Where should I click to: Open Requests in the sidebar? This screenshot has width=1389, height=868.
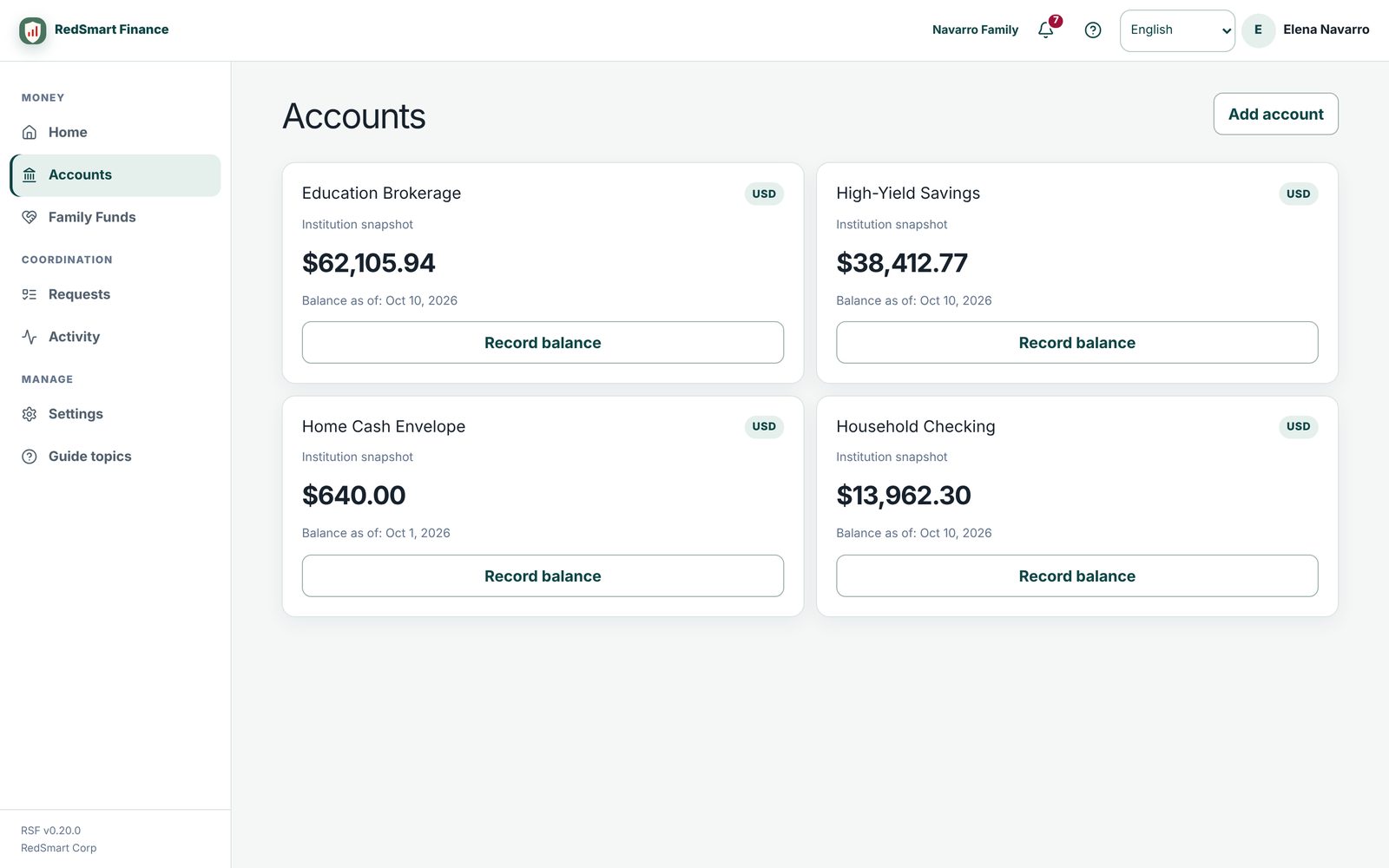[x=115, y=294]
